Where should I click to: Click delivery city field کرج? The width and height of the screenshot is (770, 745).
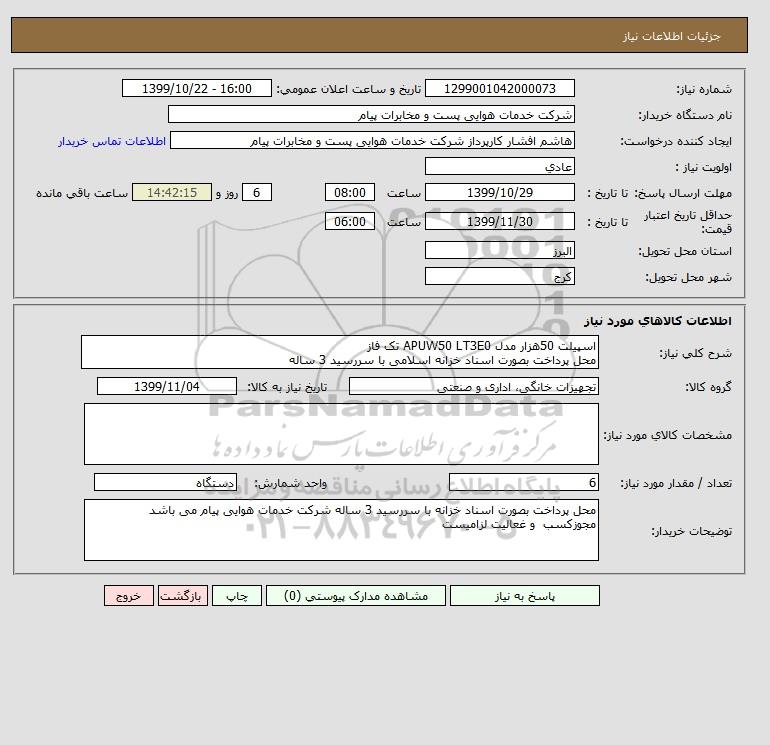coord(499,276)
